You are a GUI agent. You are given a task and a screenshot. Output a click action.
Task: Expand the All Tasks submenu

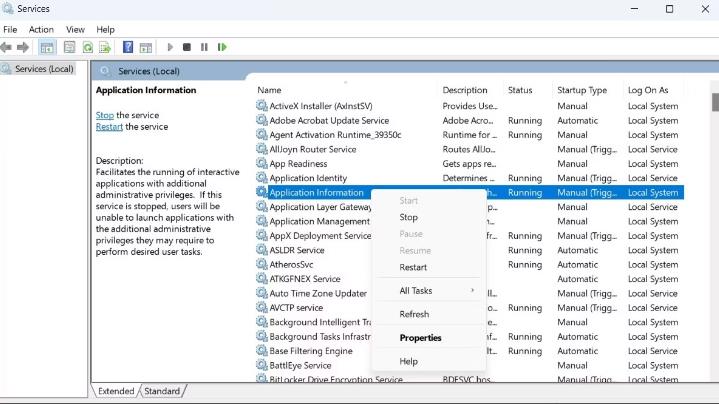(x=430, y=291)
